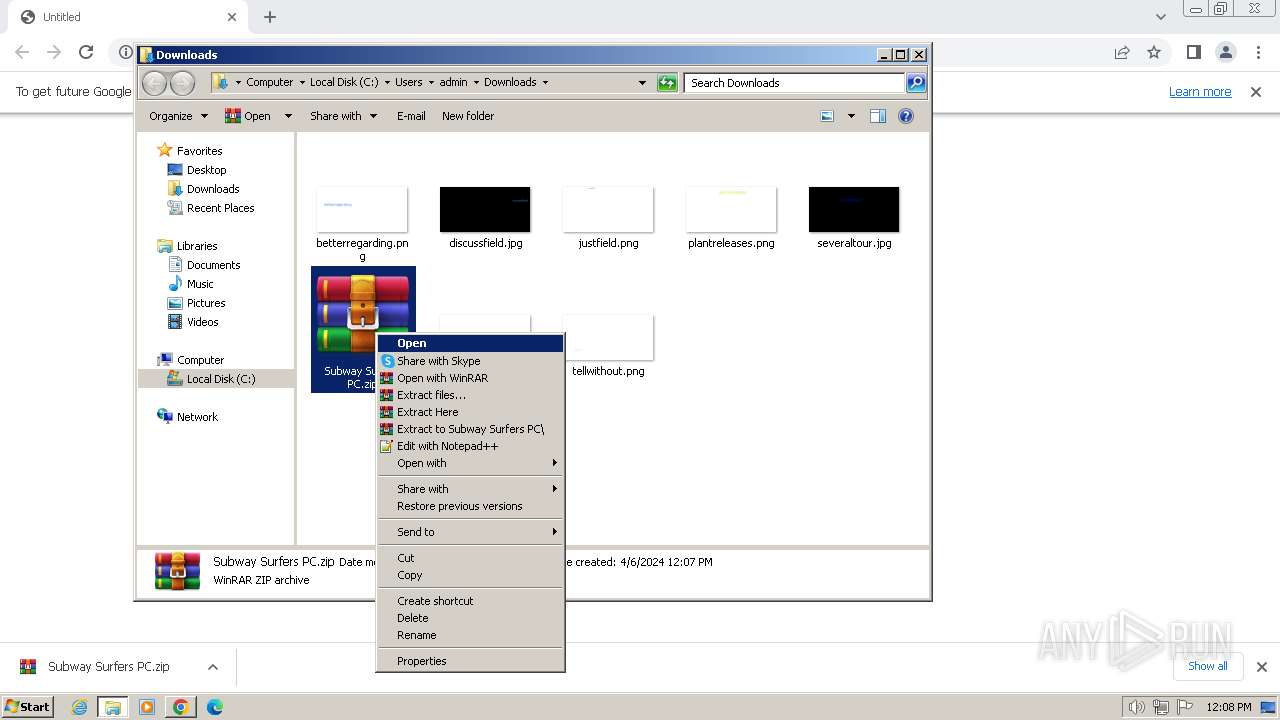
Task: Select Pictures library
Action: pyautogui.click(x=206, y=303)
